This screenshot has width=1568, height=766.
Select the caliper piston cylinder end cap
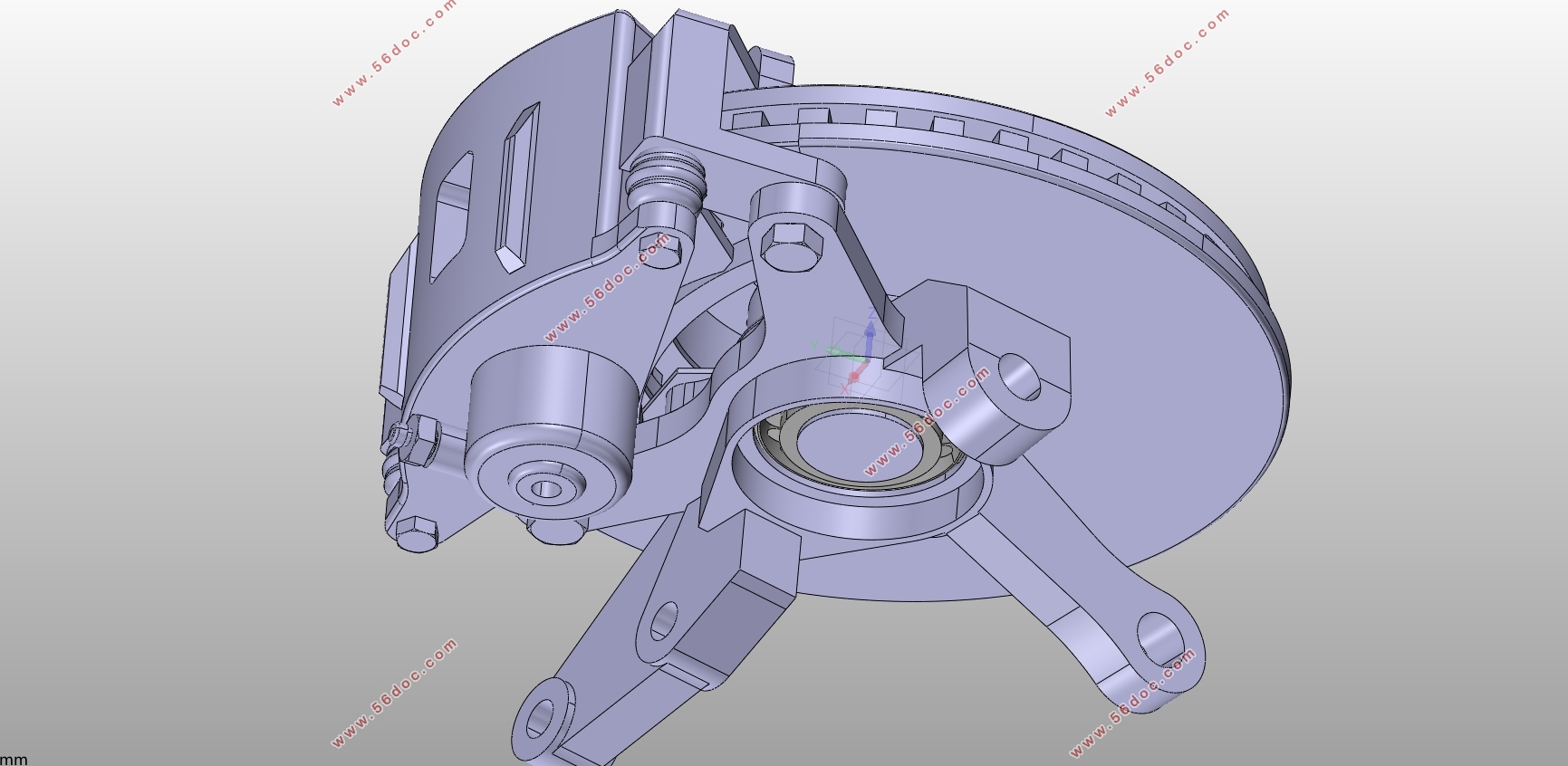tap(546, 487)
